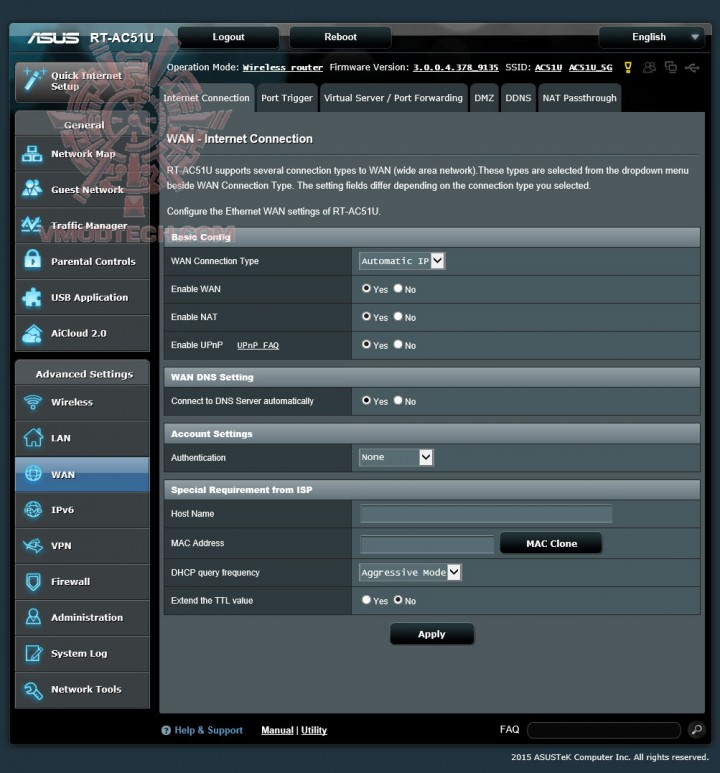720x773 pixels.
Task: Click the FAQ search magnifier icon
Action: coord(696,730)
